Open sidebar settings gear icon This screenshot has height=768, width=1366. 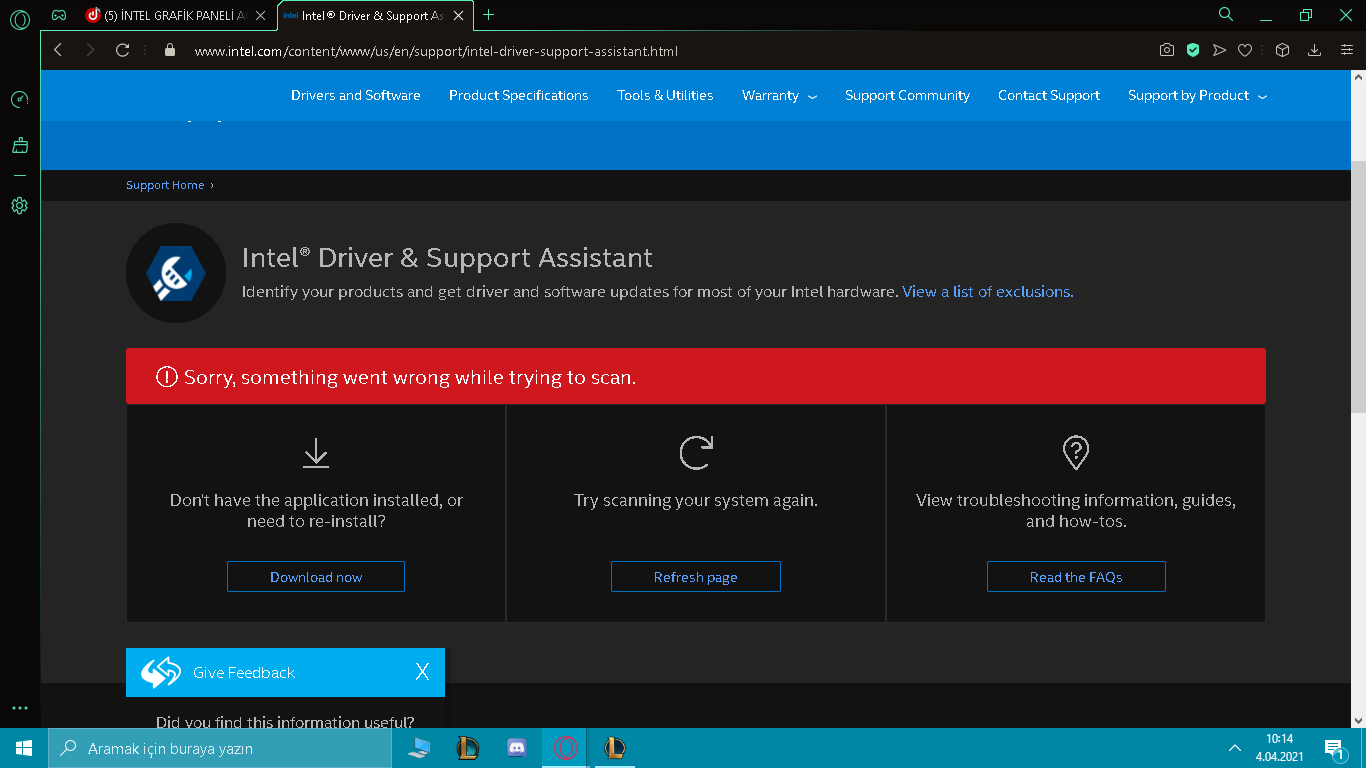pos(19,206)
